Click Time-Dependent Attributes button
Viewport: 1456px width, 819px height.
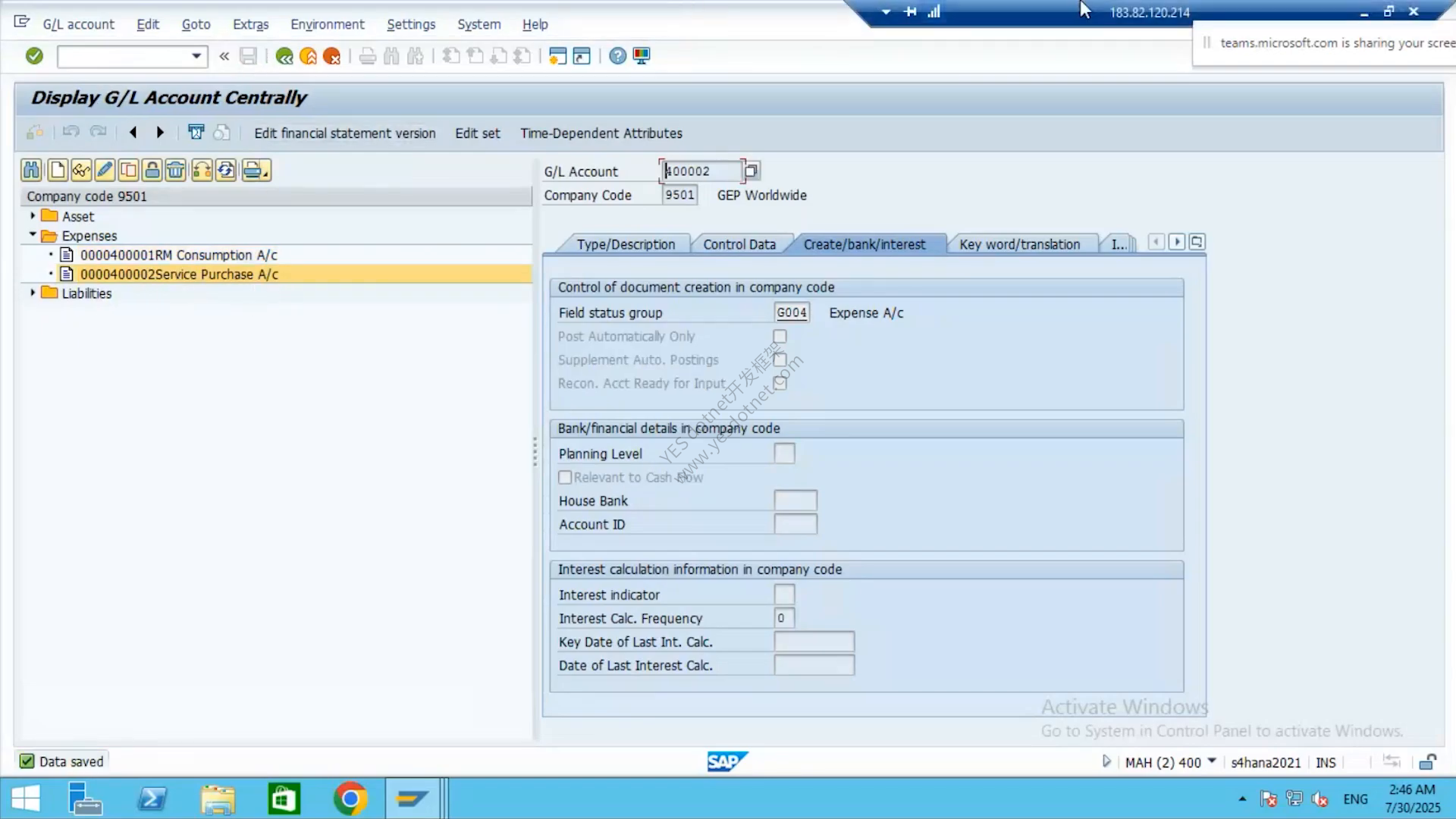coord(601,133)
